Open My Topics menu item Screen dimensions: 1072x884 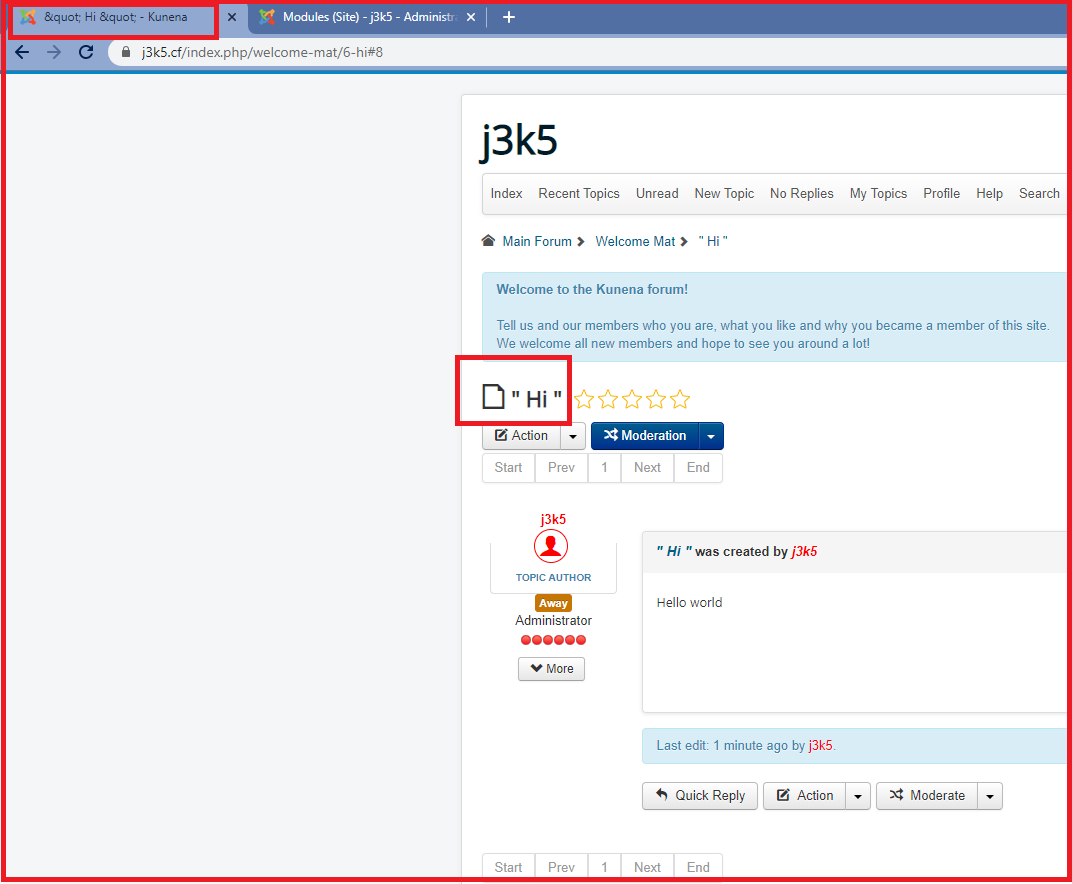(878, 193)
